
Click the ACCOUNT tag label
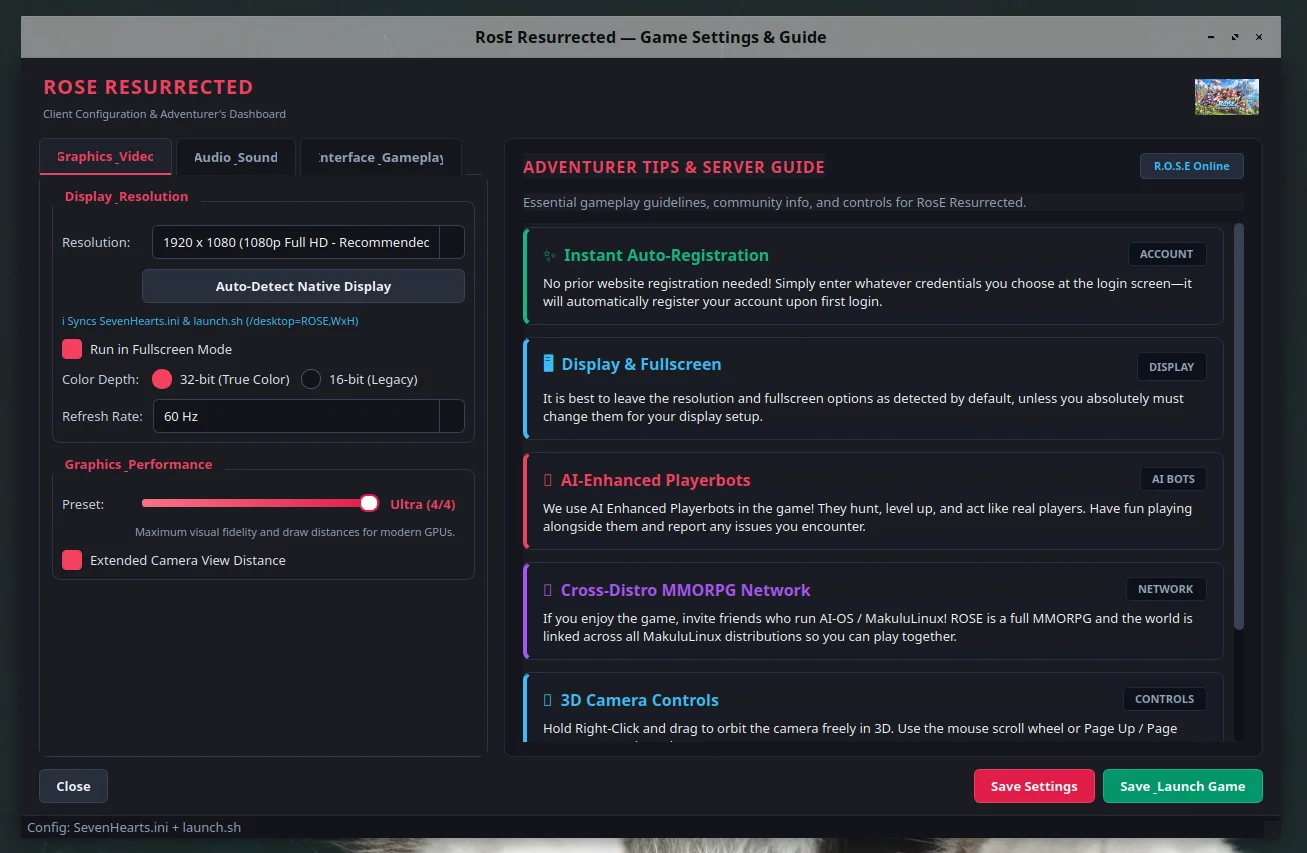pos(1166,254)
